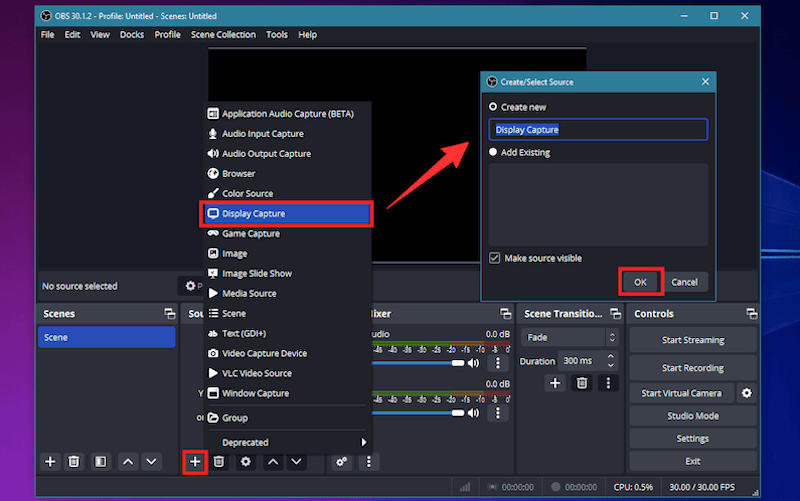Click the Exit button in Controls

692,461
